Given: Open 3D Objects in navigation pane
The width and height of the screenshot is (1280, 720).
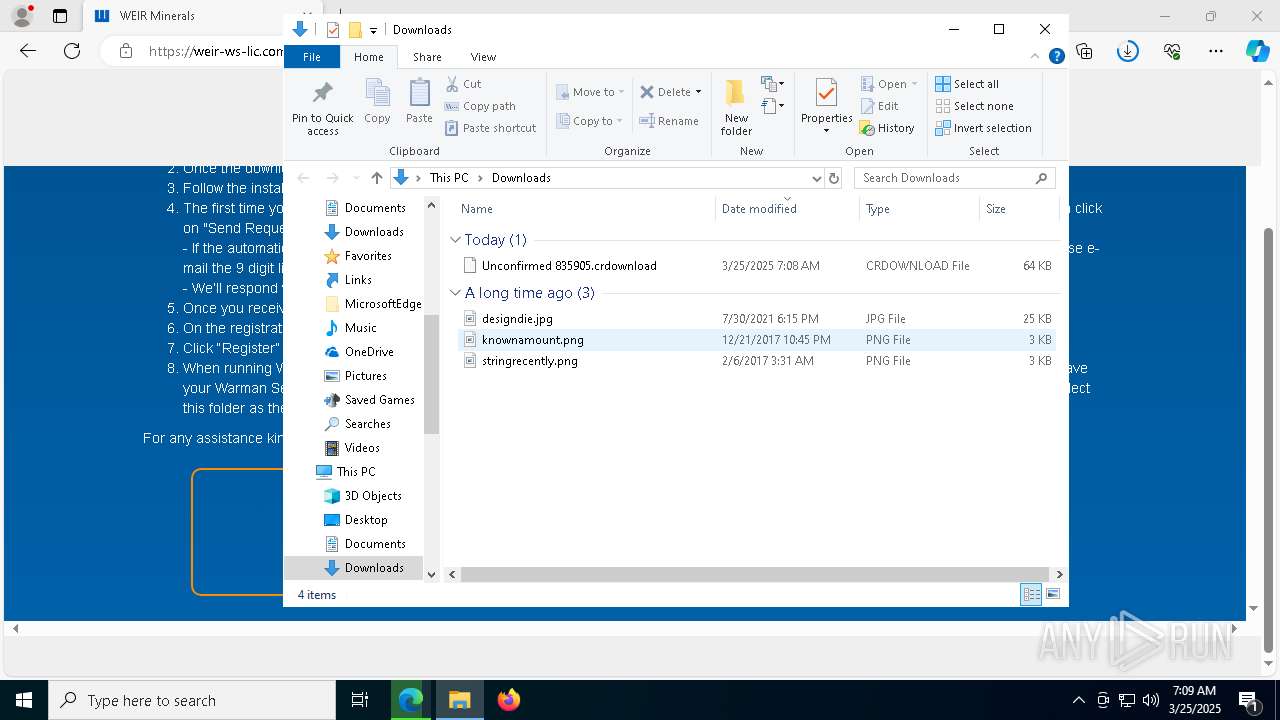Looking at the screenshot, I should point(362,496).
